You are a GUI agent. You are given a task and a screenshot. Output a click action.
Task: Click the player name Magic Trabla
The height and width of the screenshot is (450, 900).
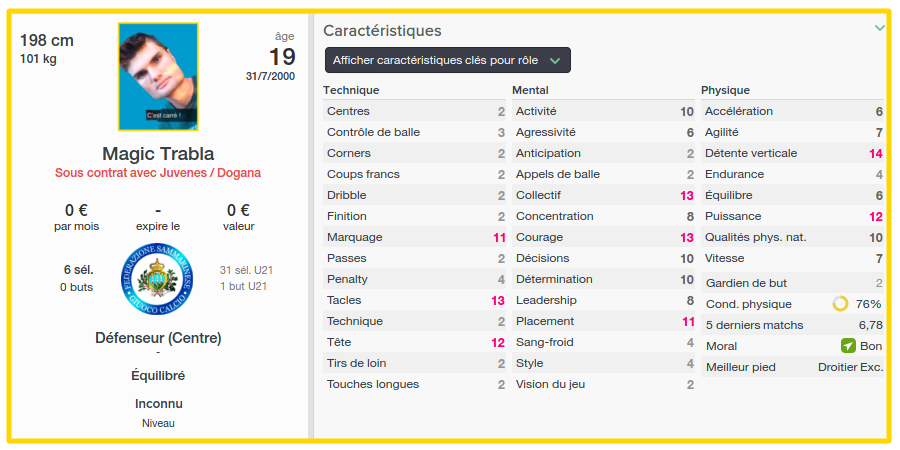click(158, 154)
